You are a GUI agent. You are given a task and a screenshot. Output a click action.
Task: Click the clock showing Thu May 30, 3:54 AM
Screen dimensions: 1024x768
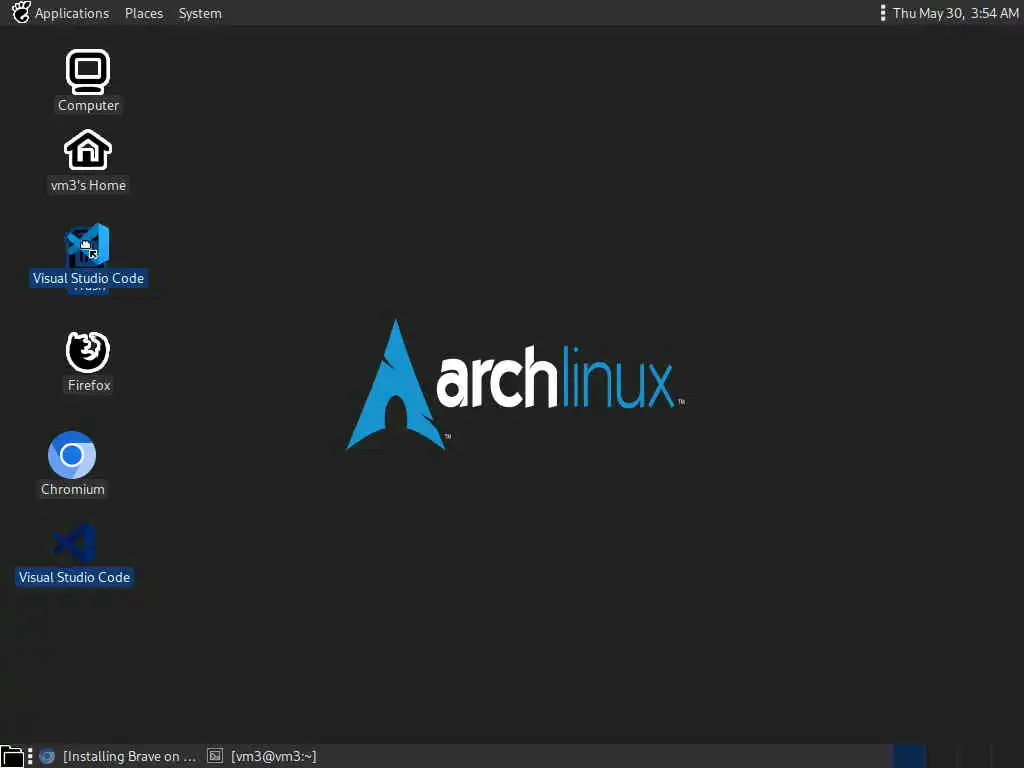pos(955,13)
